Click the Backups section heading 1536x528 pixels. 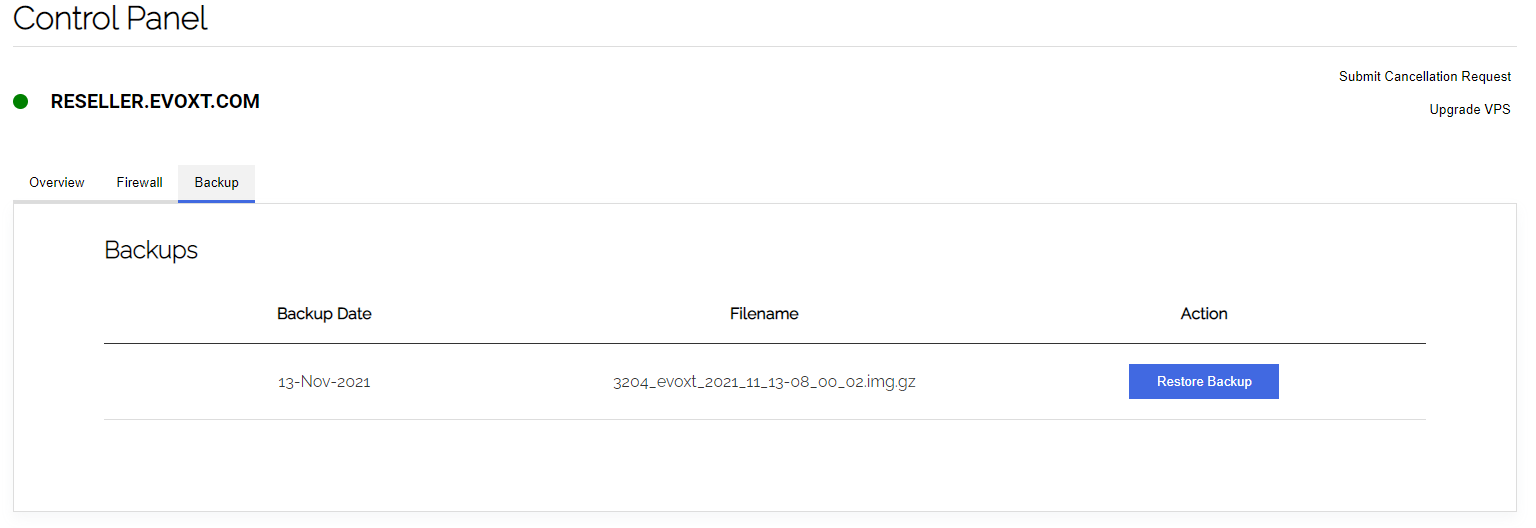tap(151, 250)
